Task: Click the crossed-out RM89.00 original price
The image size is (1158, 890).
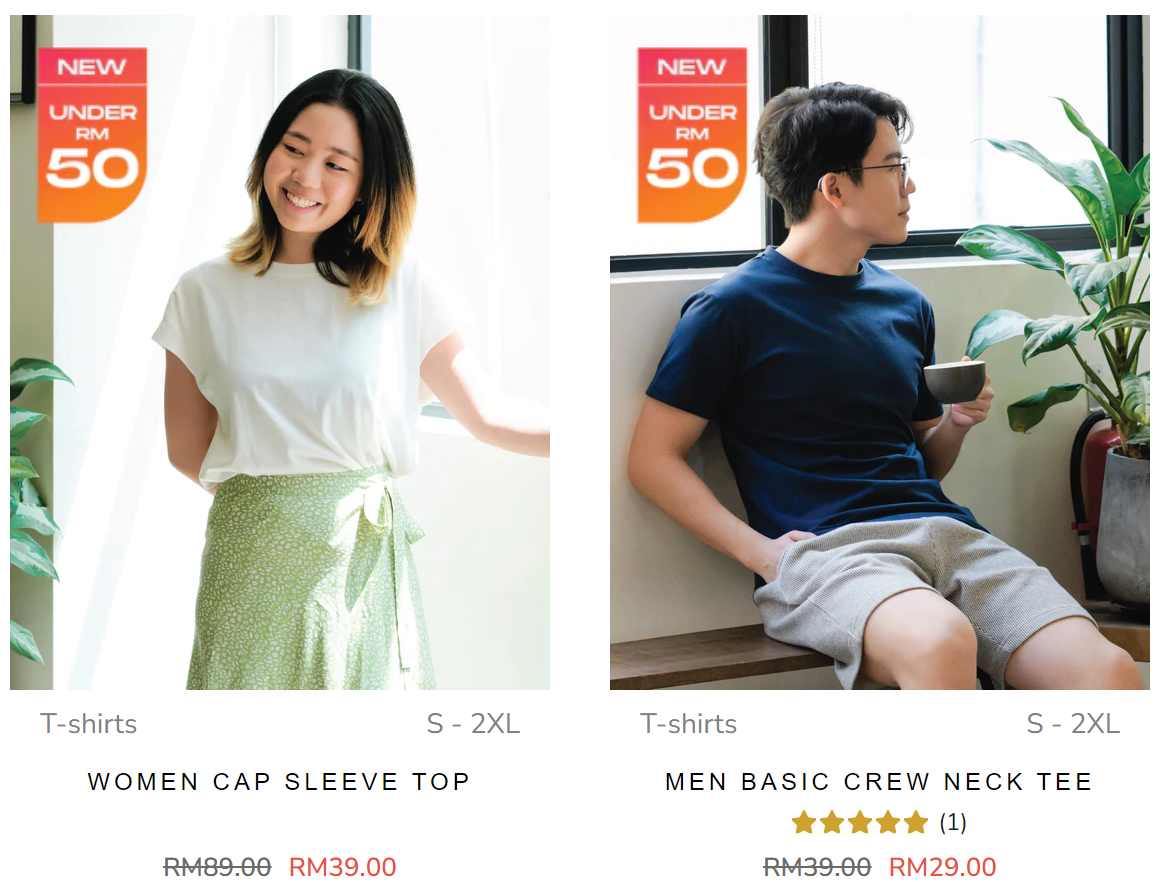Action: pyautogui.click(x=217, y=867)
